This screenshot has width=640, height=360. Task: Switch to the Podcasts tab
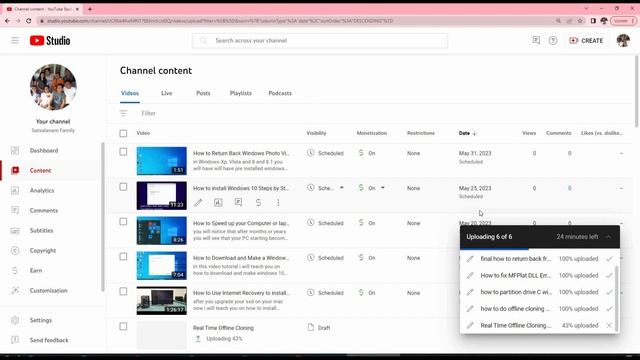(x=280, y=93)
